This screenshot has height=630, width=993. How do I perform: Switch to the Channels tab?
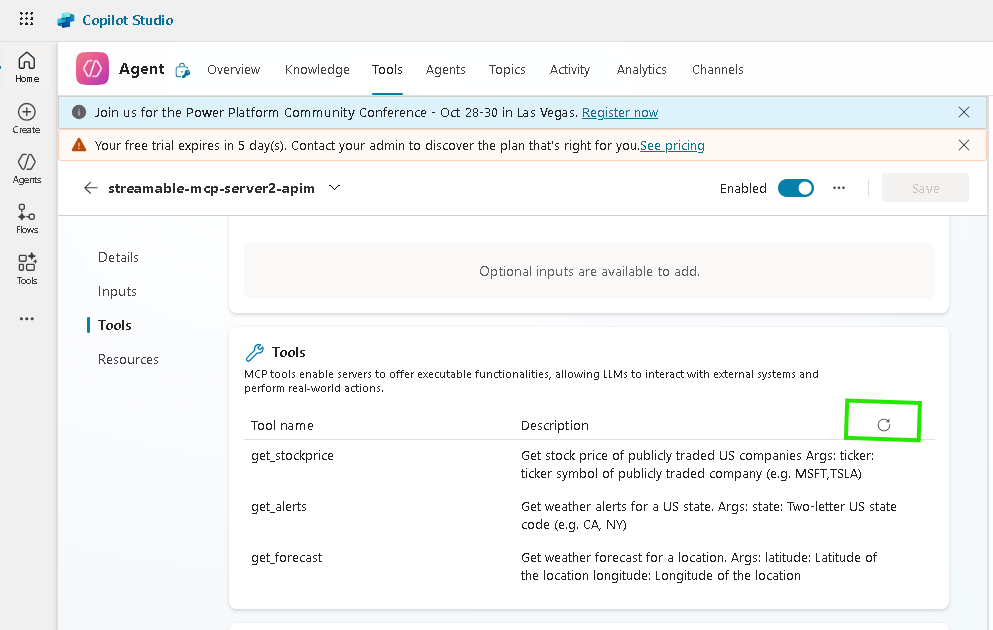click(x=718, y=69)
